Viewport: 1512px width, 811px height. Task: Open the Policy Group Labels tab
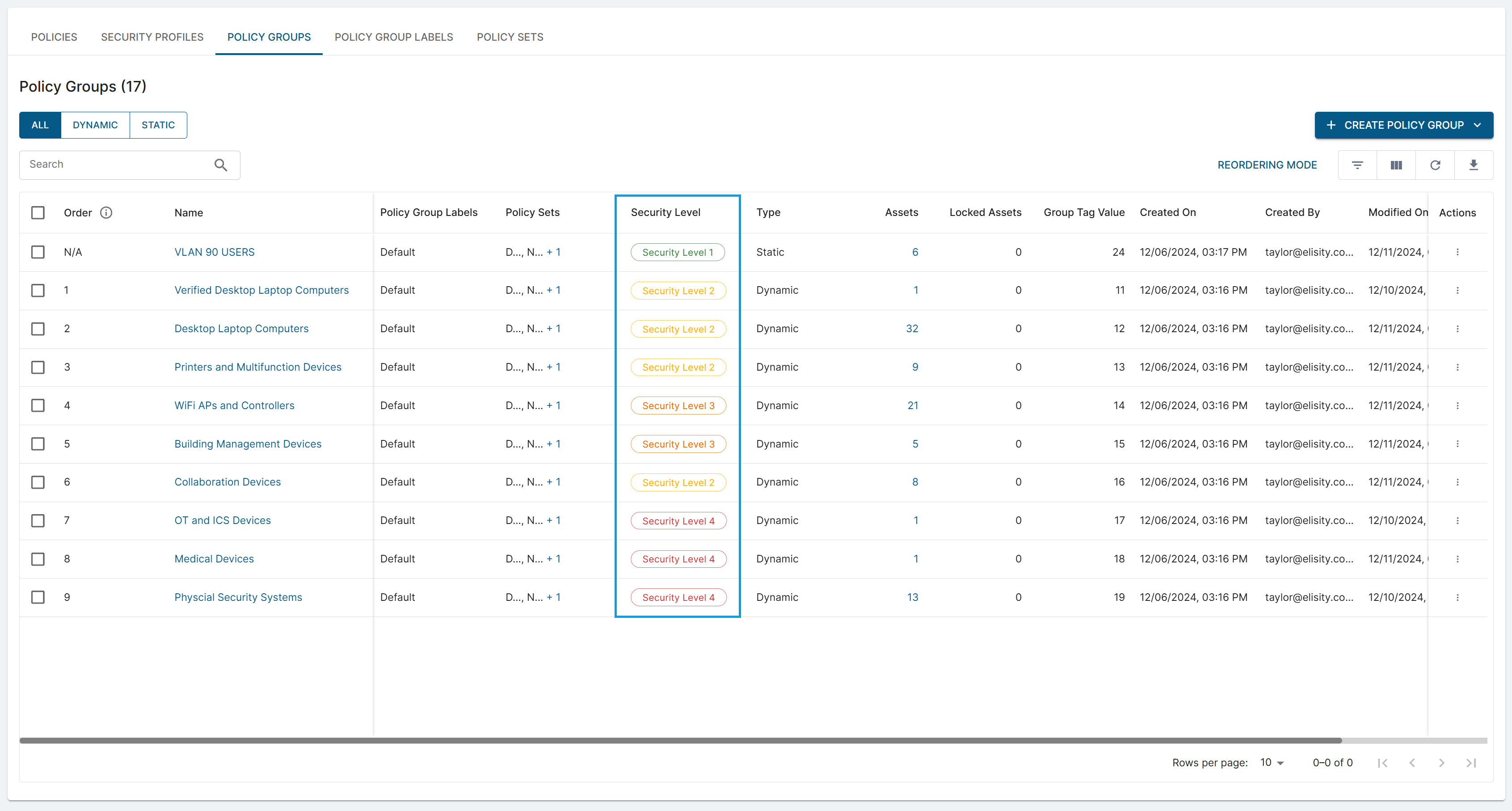click(x=393, y=37)
